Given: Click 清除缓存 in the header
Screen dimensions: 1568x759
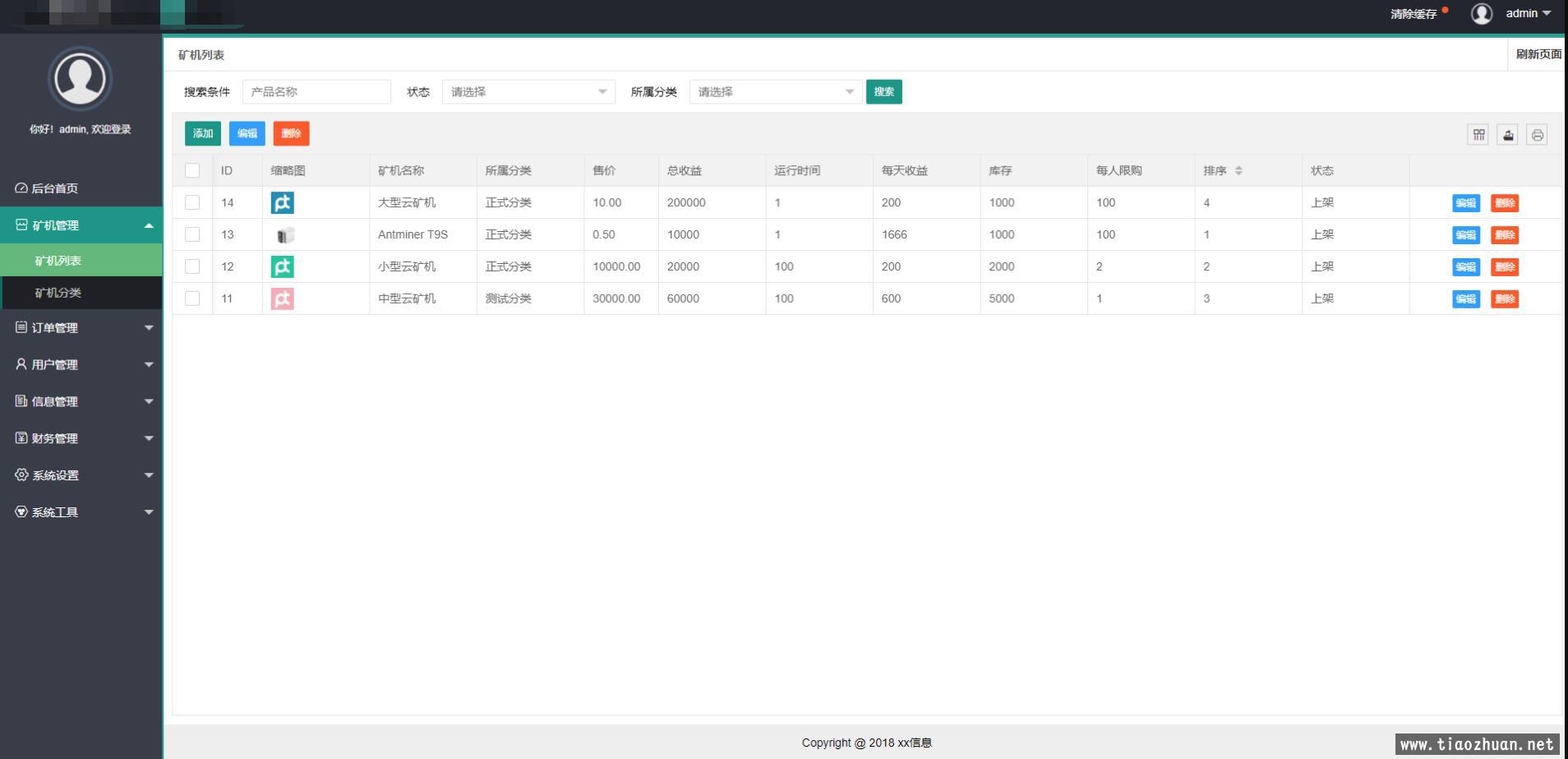Looking at the screenshot, I should [1414, 14].
